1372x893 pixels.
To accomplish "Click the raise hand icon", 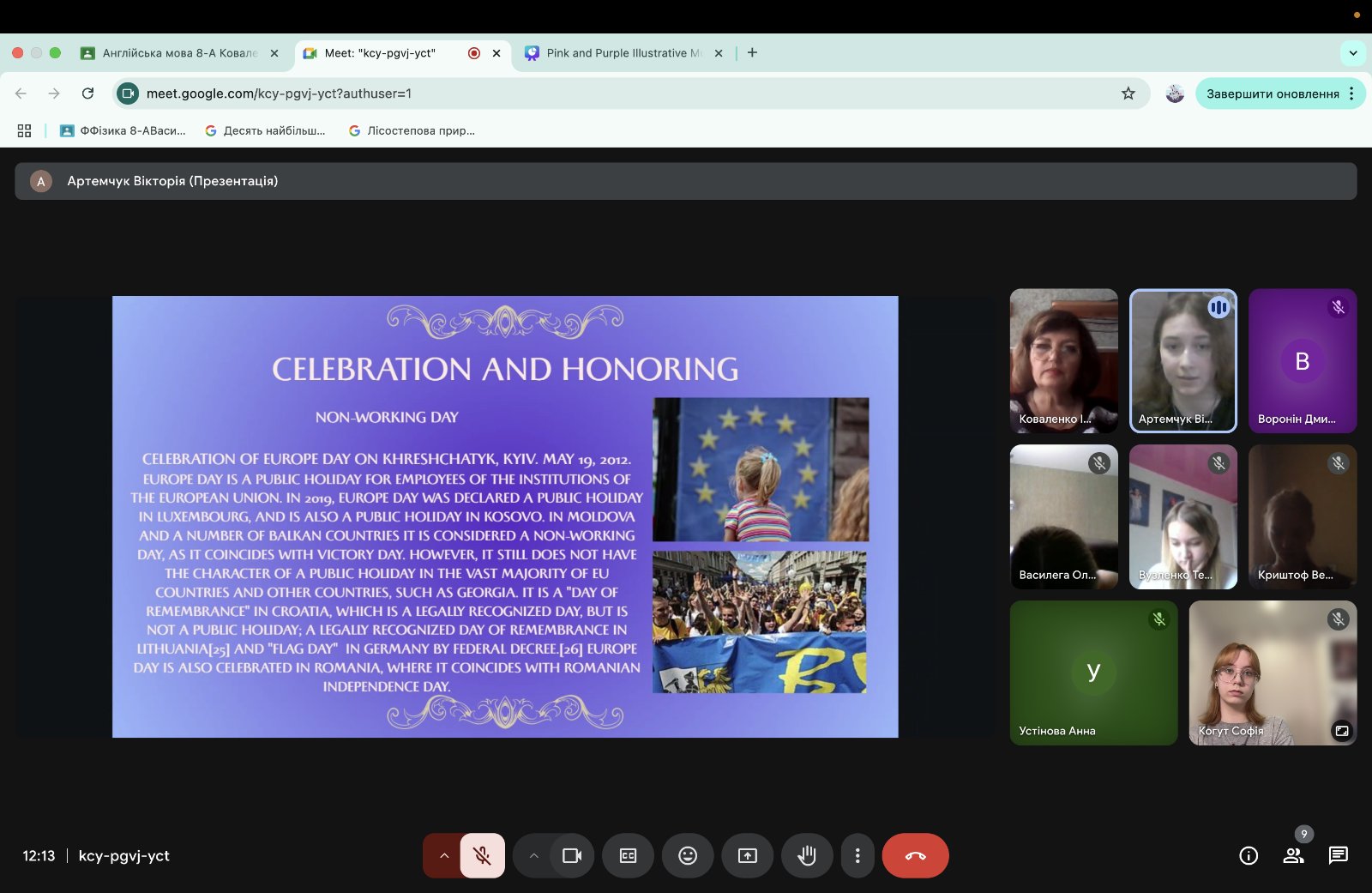I will [806, 855].
